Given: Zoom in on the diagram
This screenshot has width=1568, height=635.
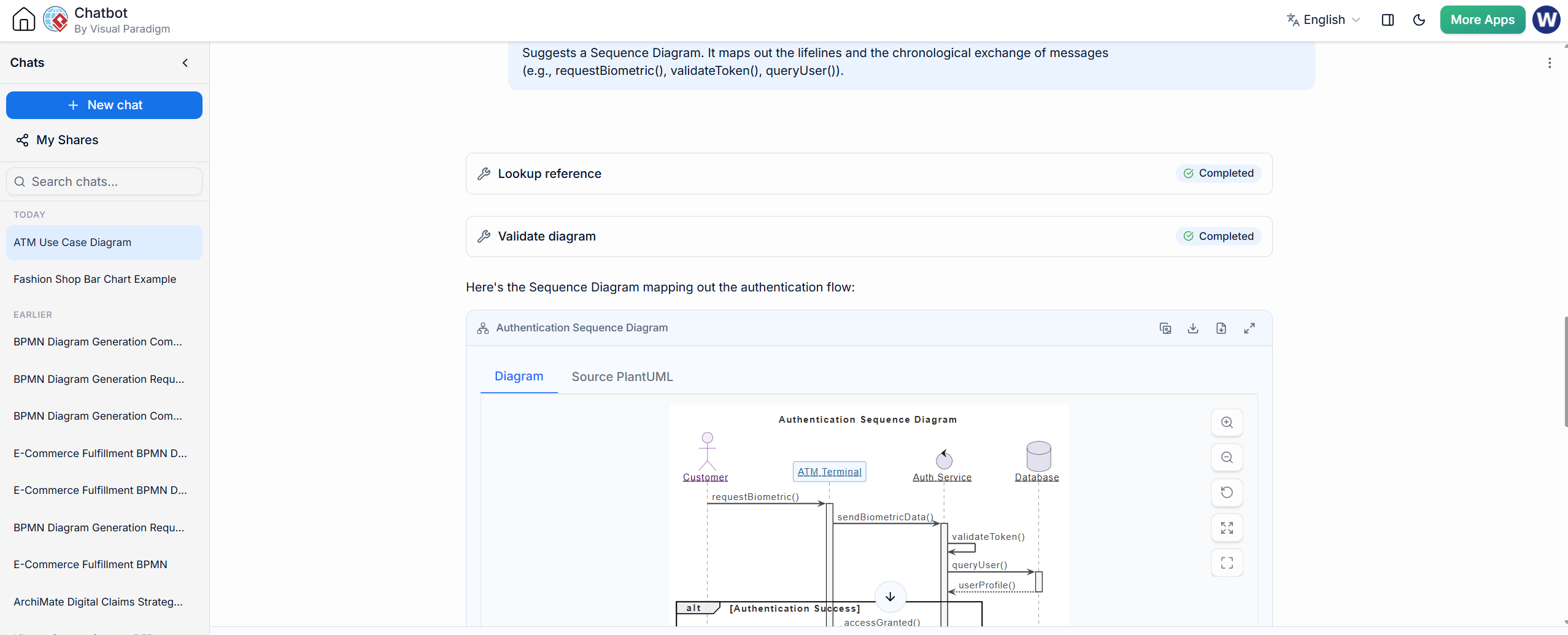Looking at the screenshot, I should [x=1226, y=423].
